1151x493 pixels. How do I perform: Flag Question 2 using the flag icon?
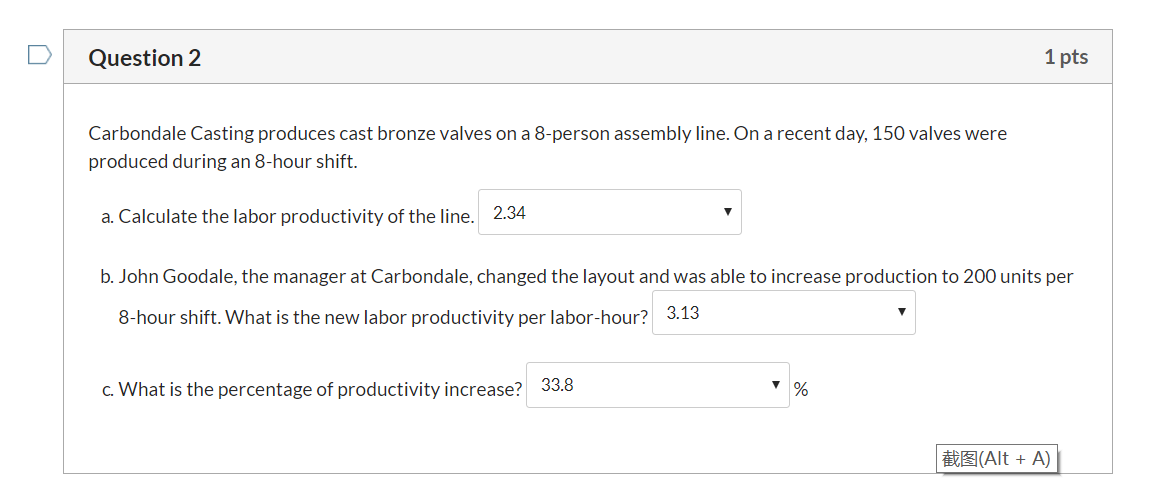click(x=40, y=55)
